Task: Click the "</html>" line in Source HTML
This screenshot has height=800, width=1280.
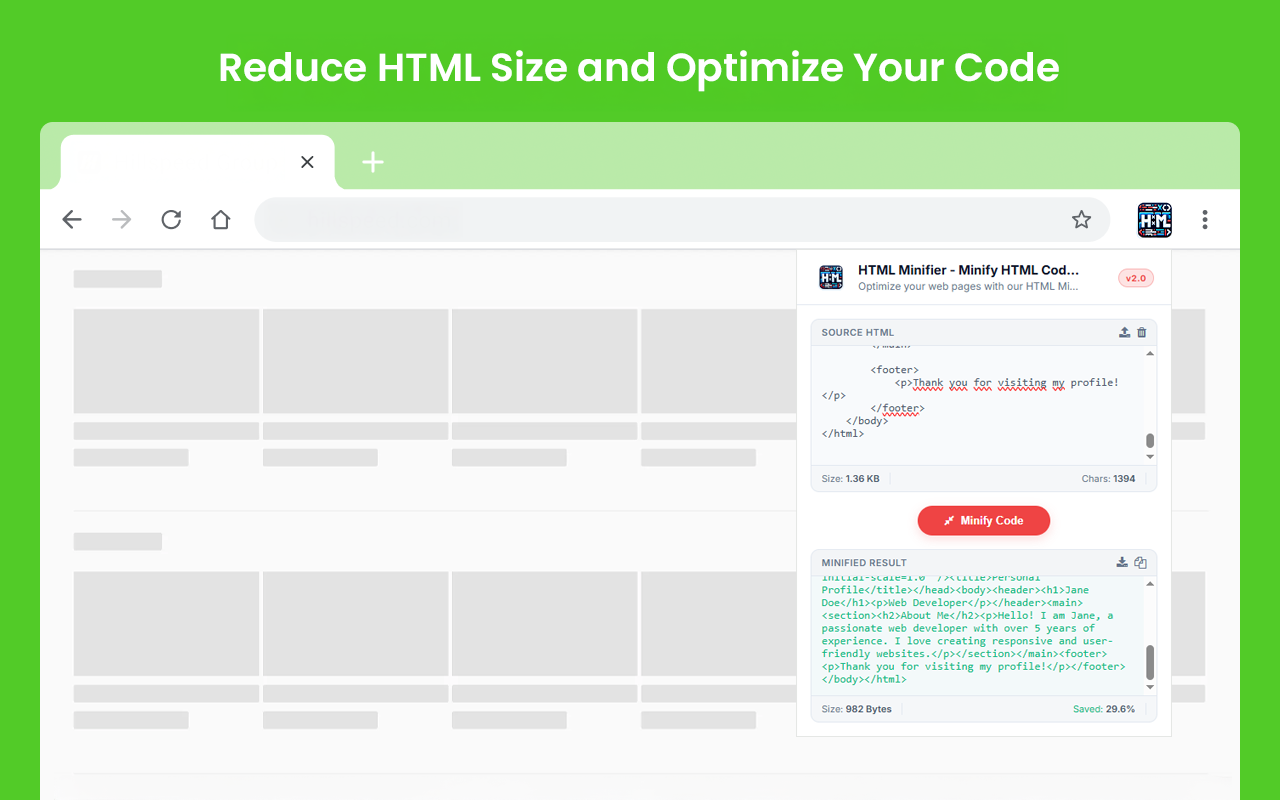Action: [x=843, y=434]
